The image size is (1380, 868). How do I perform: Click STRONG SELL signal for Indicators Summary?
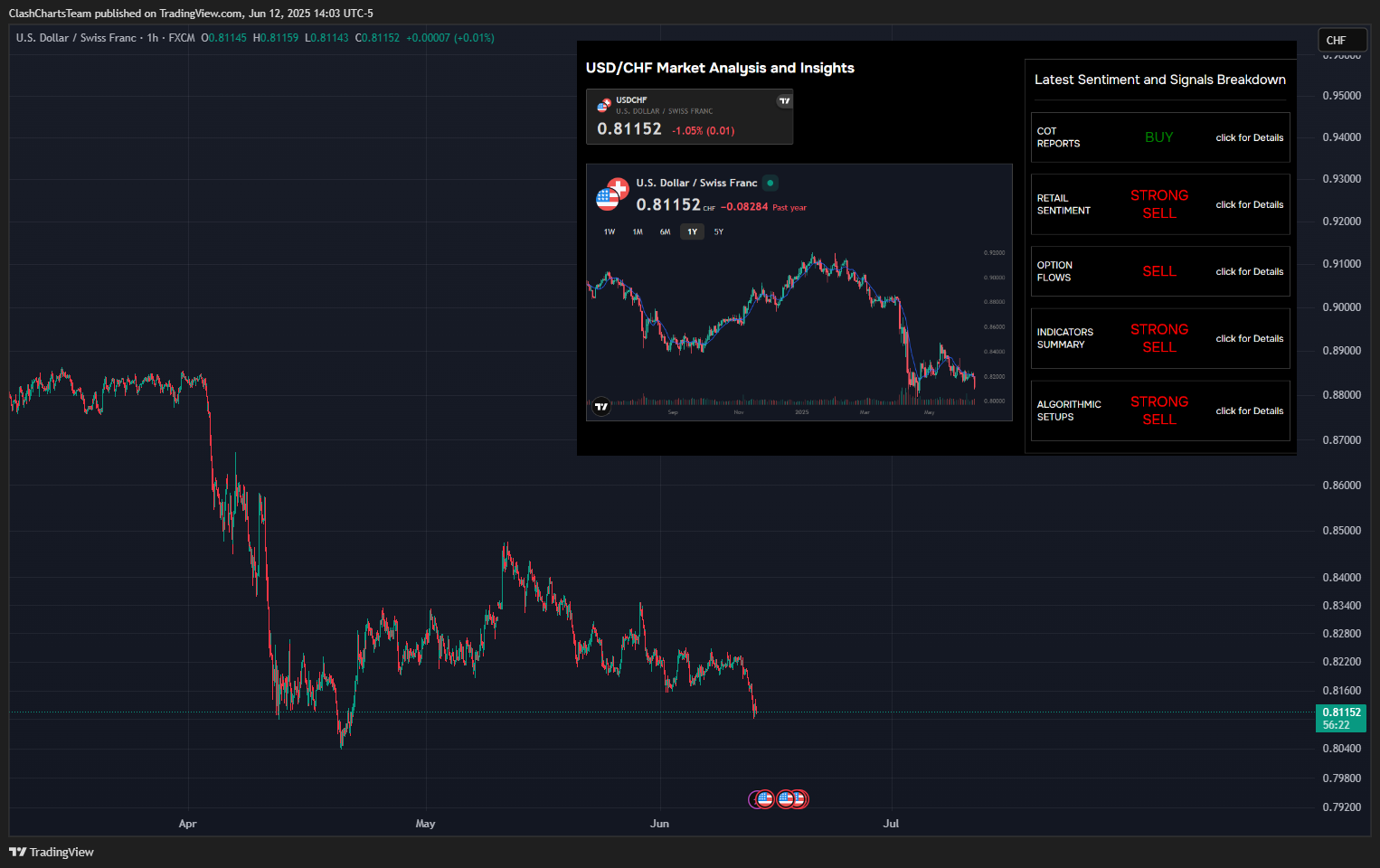pyautogui.click(x=1159, y=338)
